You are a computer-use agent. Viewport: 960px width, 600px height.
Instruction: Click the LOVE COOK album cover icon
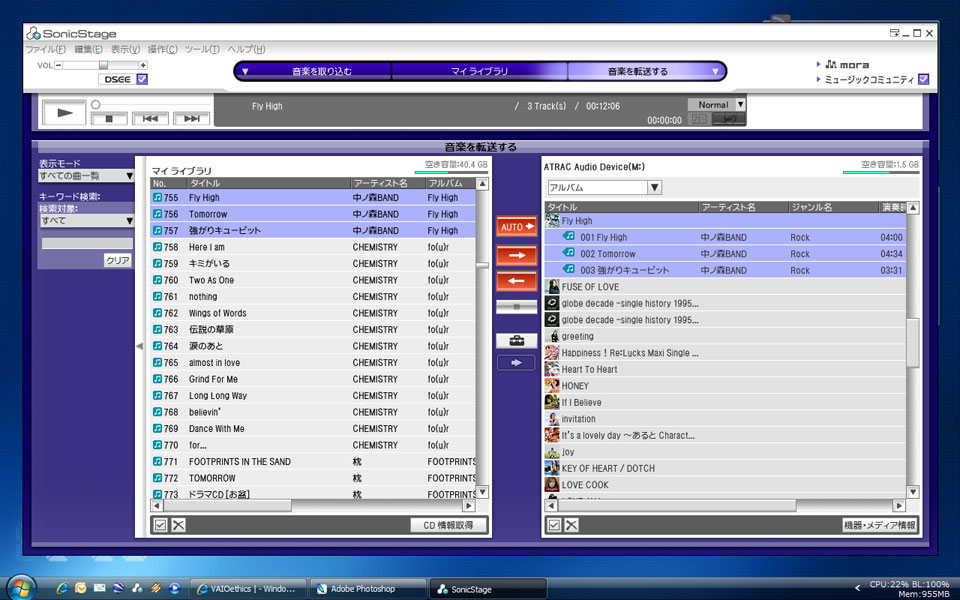tap(552, 485)
